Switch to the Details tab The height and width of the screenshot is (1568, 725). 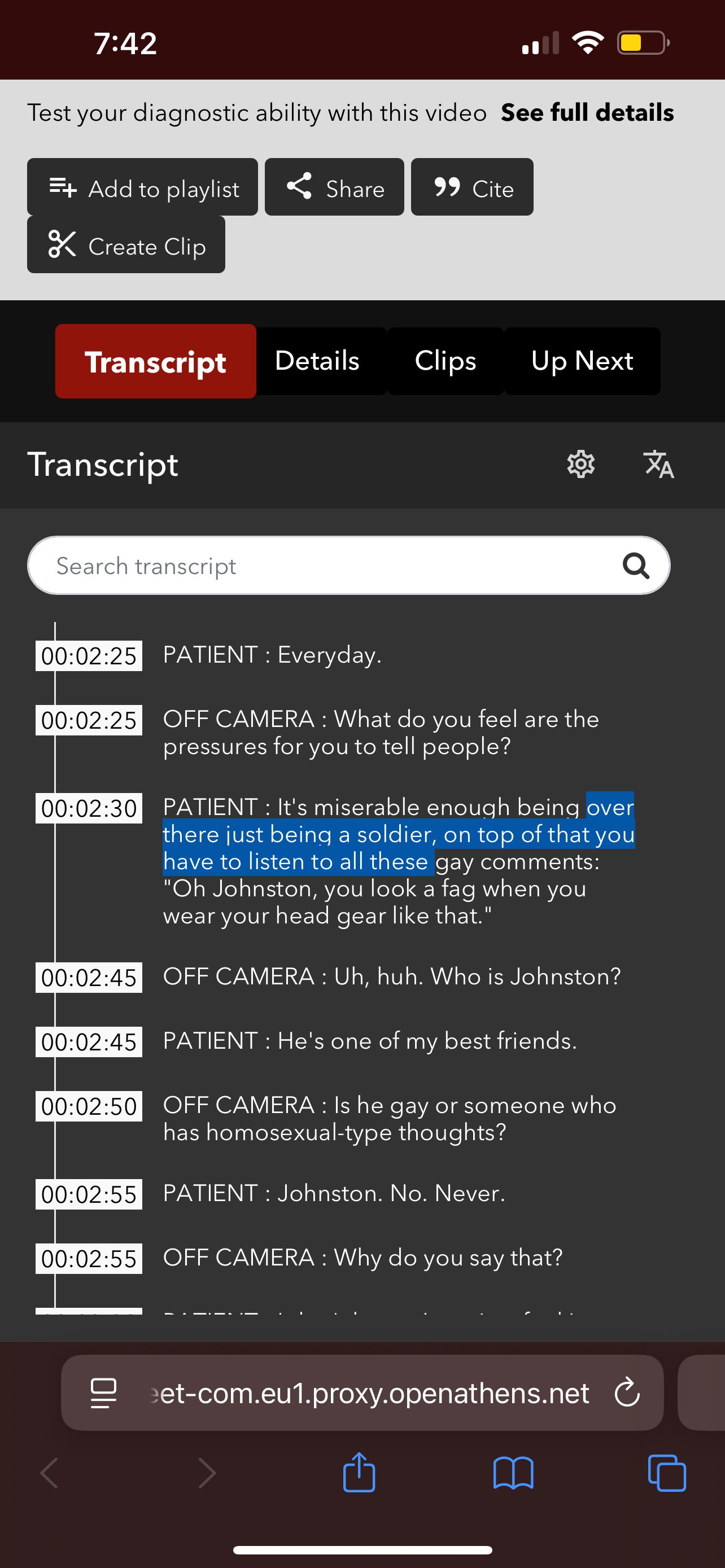coord(317,361)
